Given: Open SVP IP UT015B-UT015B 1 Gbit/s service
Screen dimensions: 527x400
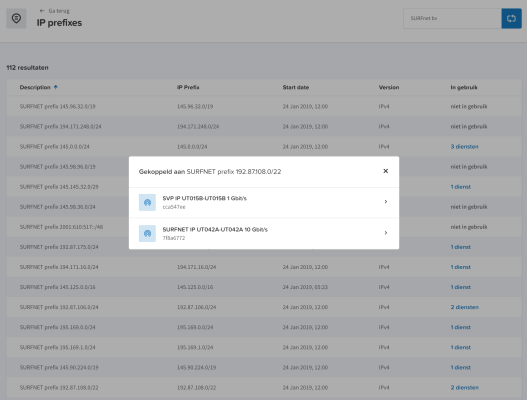Looking at the screenshot, I should (264, 202).
